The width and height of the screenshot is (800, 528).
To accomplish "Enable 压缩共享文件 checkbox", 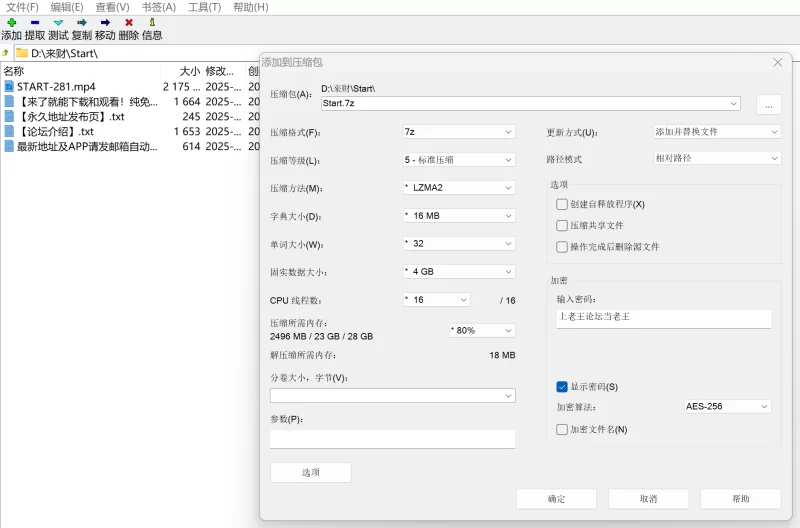I will click(x=562, y=225).
